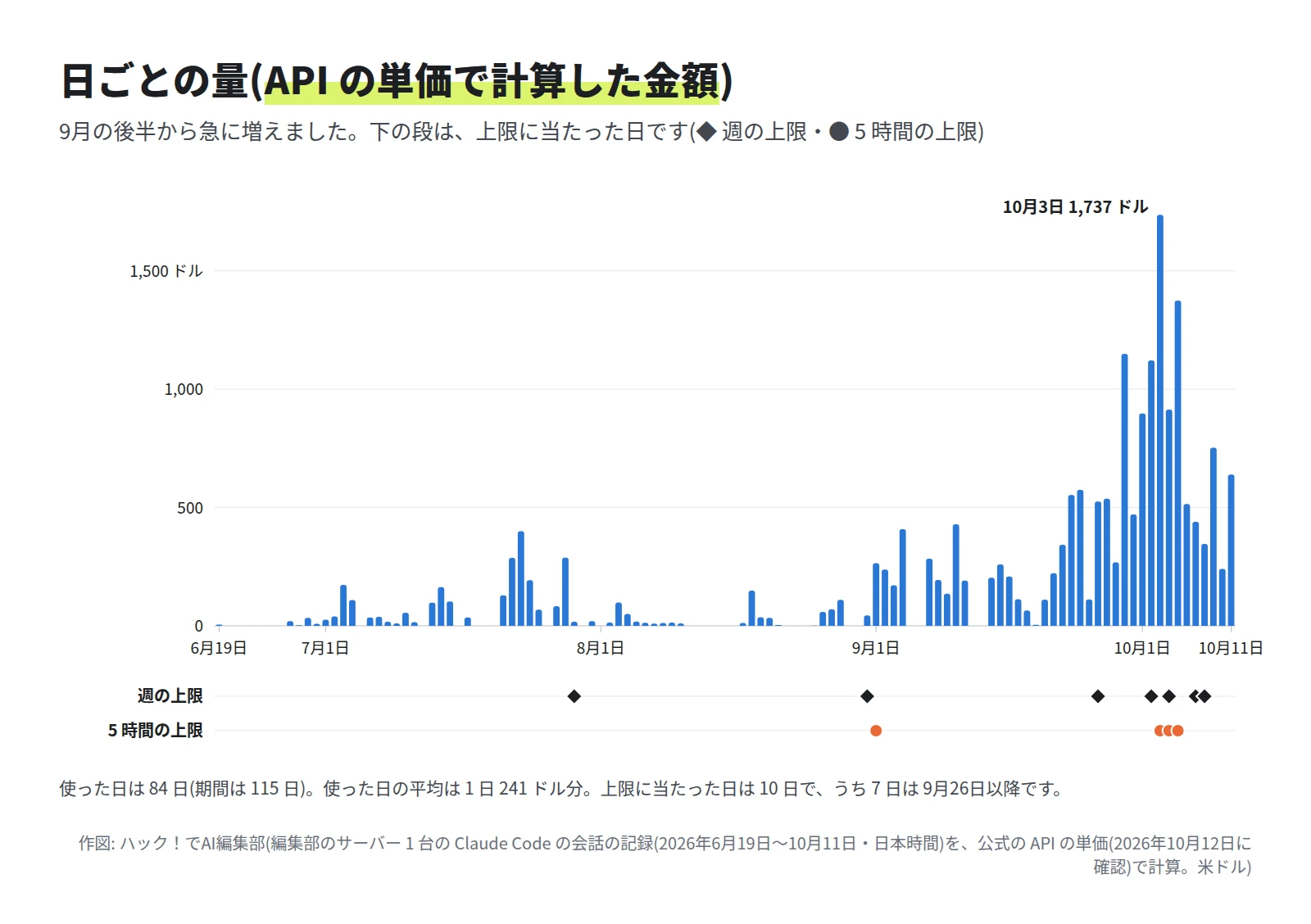Click the chart title 日ごとの量
The image size is (1311, 924).
(x=397, y=80)
